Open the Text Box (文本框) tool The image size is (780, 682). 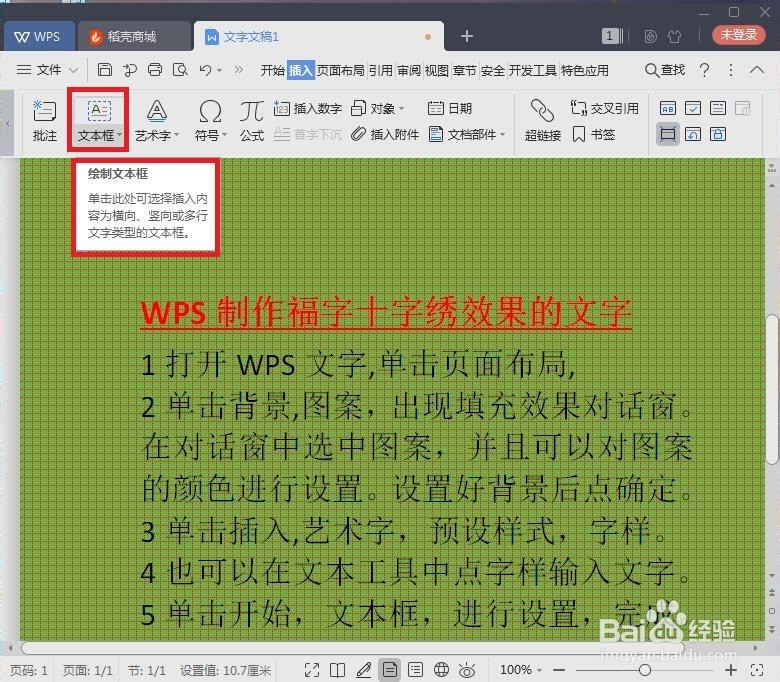[98, 120]
